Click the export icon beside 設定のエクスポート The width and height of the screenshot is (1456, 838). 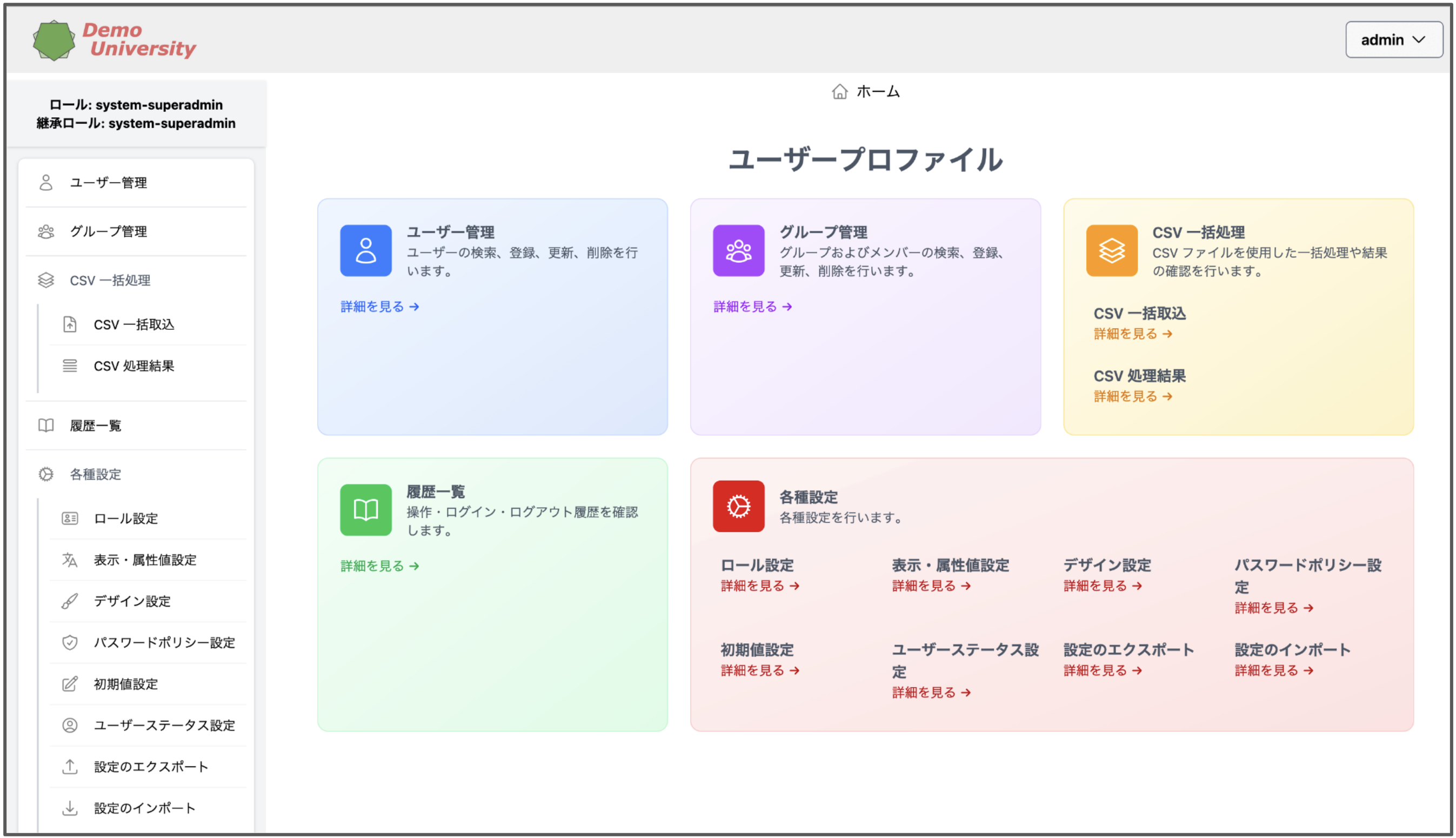(x=70, y=766)
